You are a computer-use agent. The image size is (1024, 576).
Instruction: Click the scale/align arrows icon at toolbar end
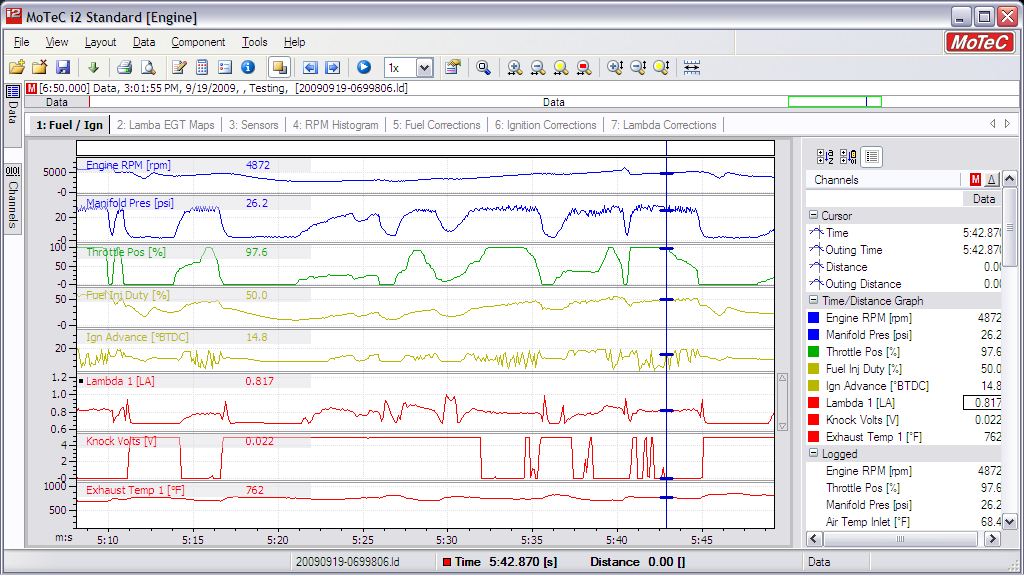click(x=692, y=67)
